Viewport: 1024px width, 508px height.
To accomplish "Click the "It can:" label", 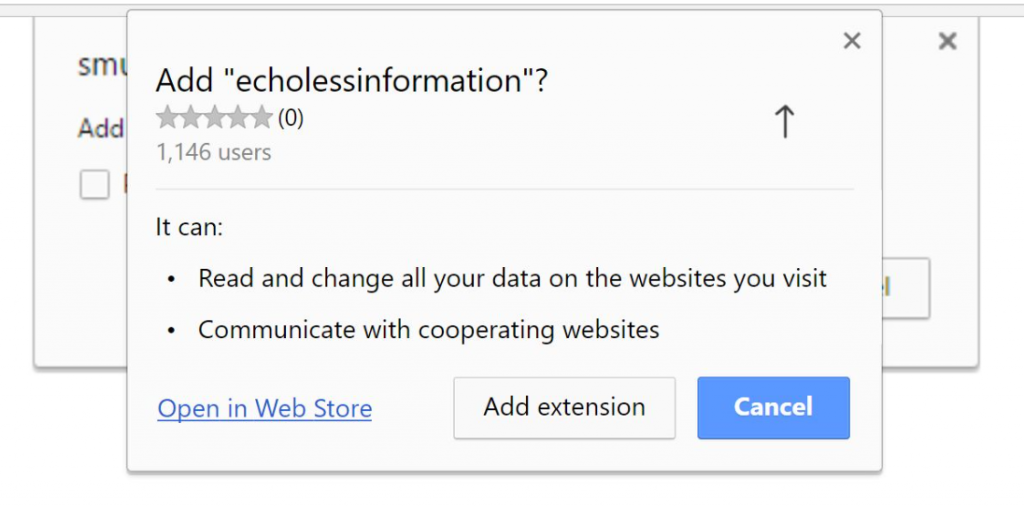I will tap(189, 227).
